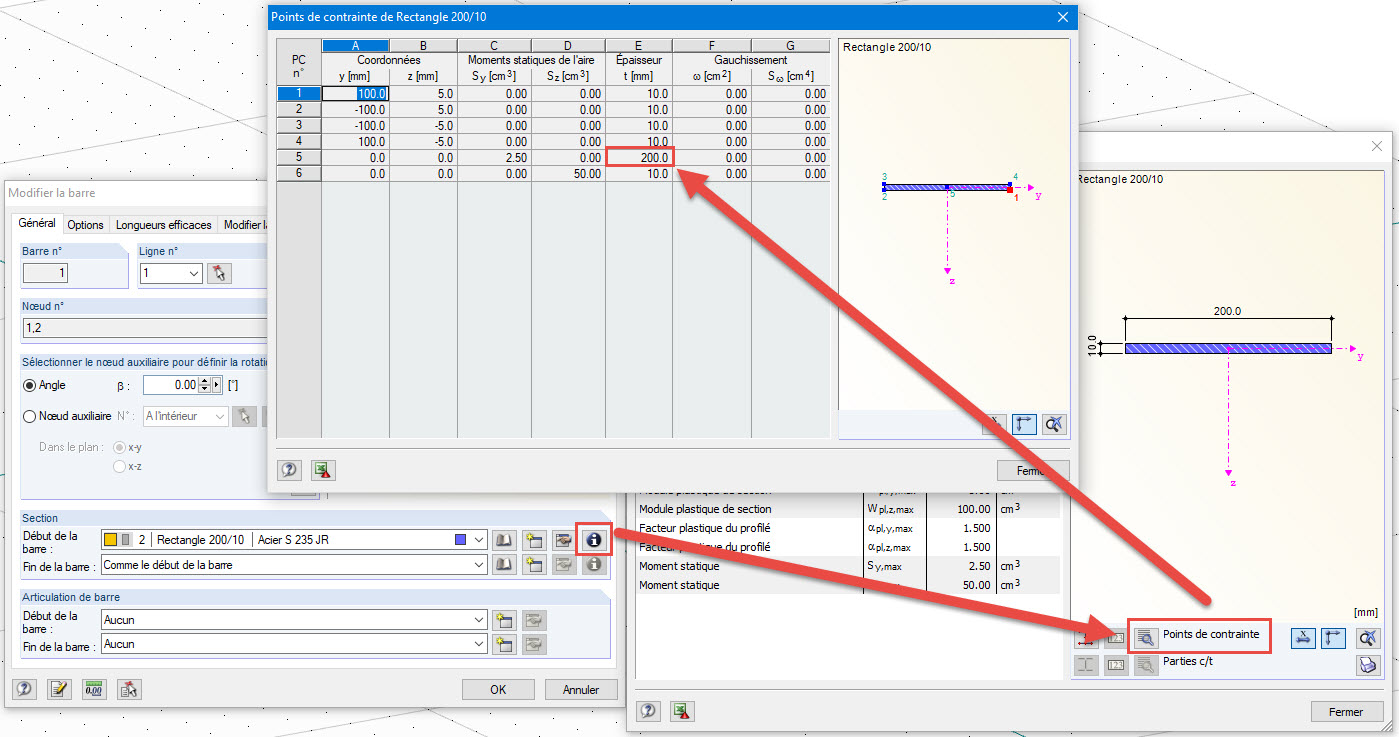Reset zoom in section info dialog preview
This screenshot has height=737, width=1399.
[x=1368, y=638]
